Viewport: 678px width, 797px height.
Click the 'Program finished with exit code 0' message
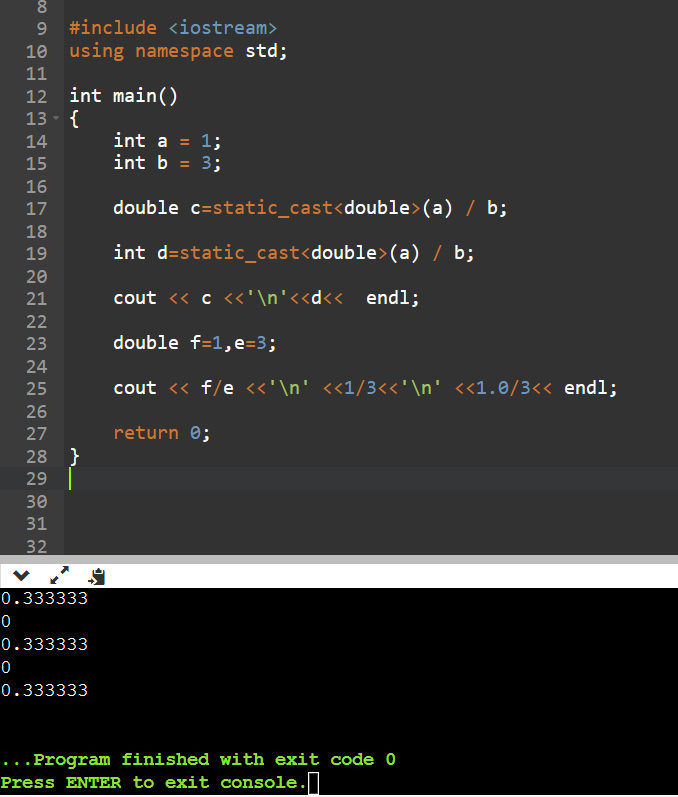[198, 760]
